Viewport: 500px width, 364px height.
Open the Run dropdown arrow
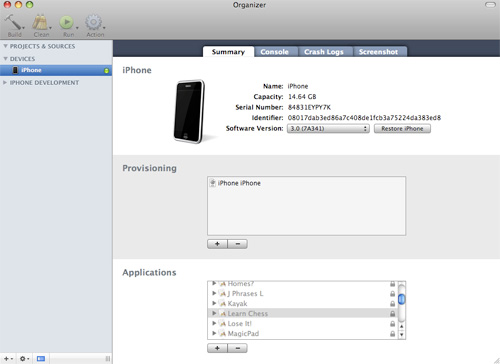[x=77, y=28]
